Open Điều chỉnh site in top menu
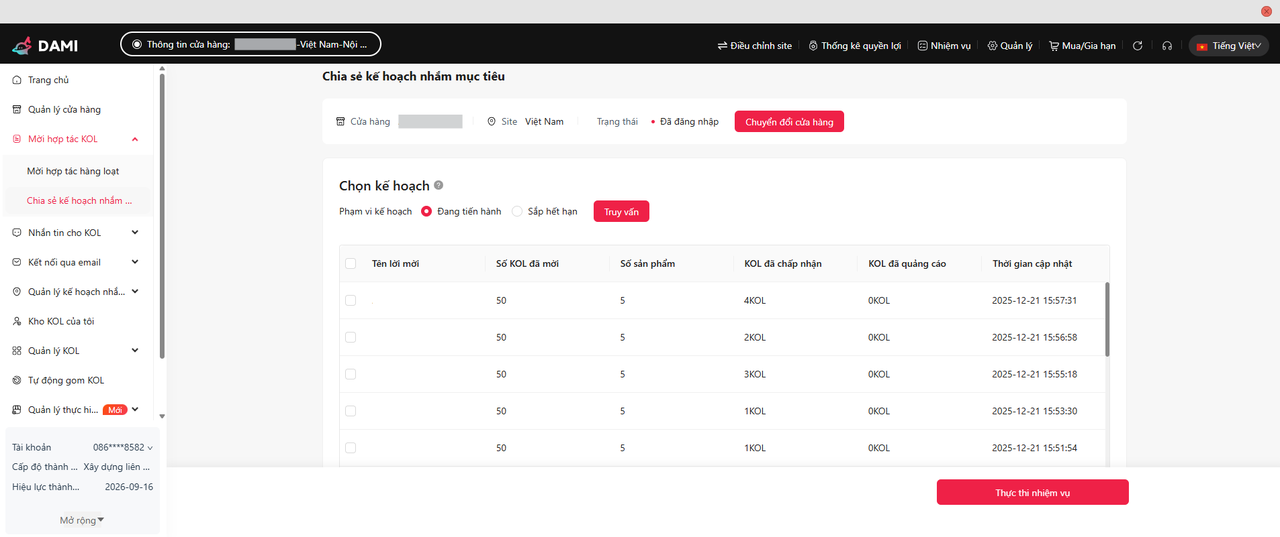The height and width of the screenshot is (537, 1280). (755, 46)
